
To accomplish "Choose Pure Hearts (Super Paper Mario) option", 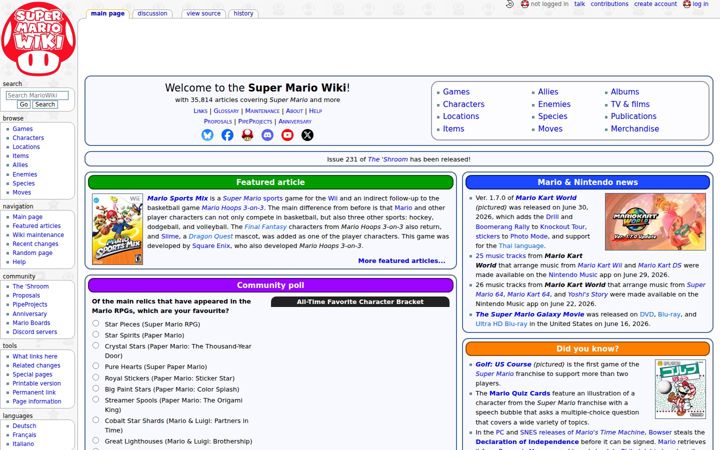I will [96, 366].
